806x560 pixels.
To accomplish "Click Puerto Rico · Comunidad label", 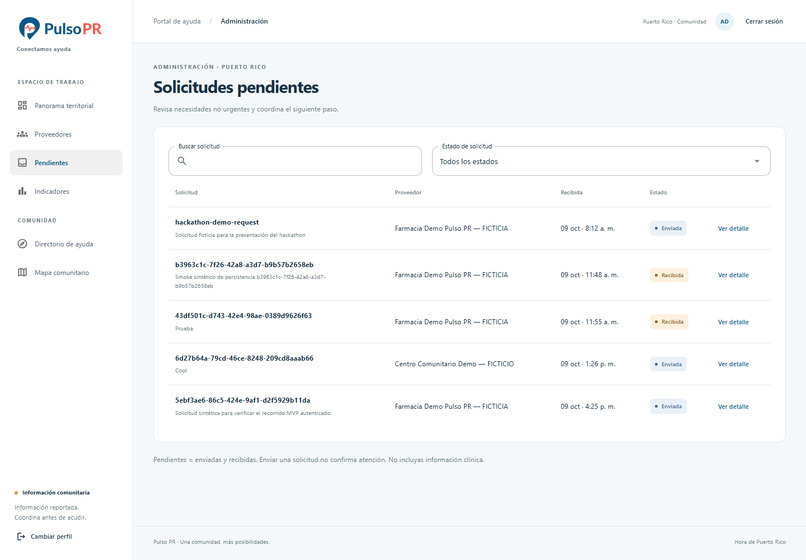I will tap(674, 22).
